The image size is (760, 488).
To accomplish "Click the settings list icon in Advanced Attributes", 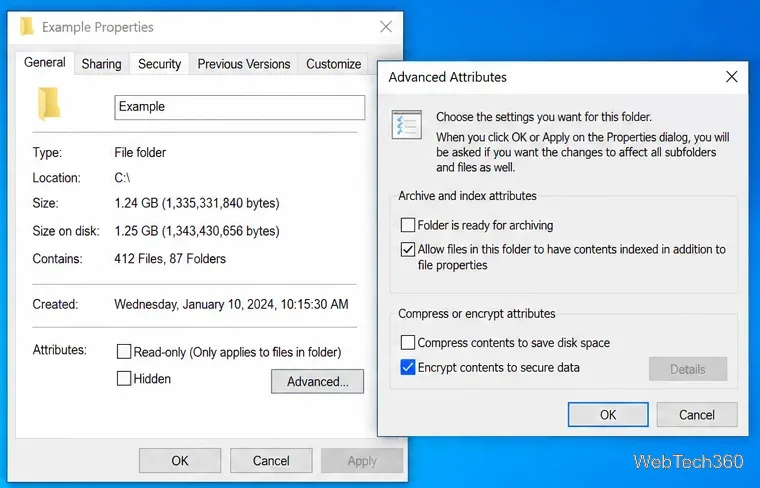I will [x=407, y=125].
